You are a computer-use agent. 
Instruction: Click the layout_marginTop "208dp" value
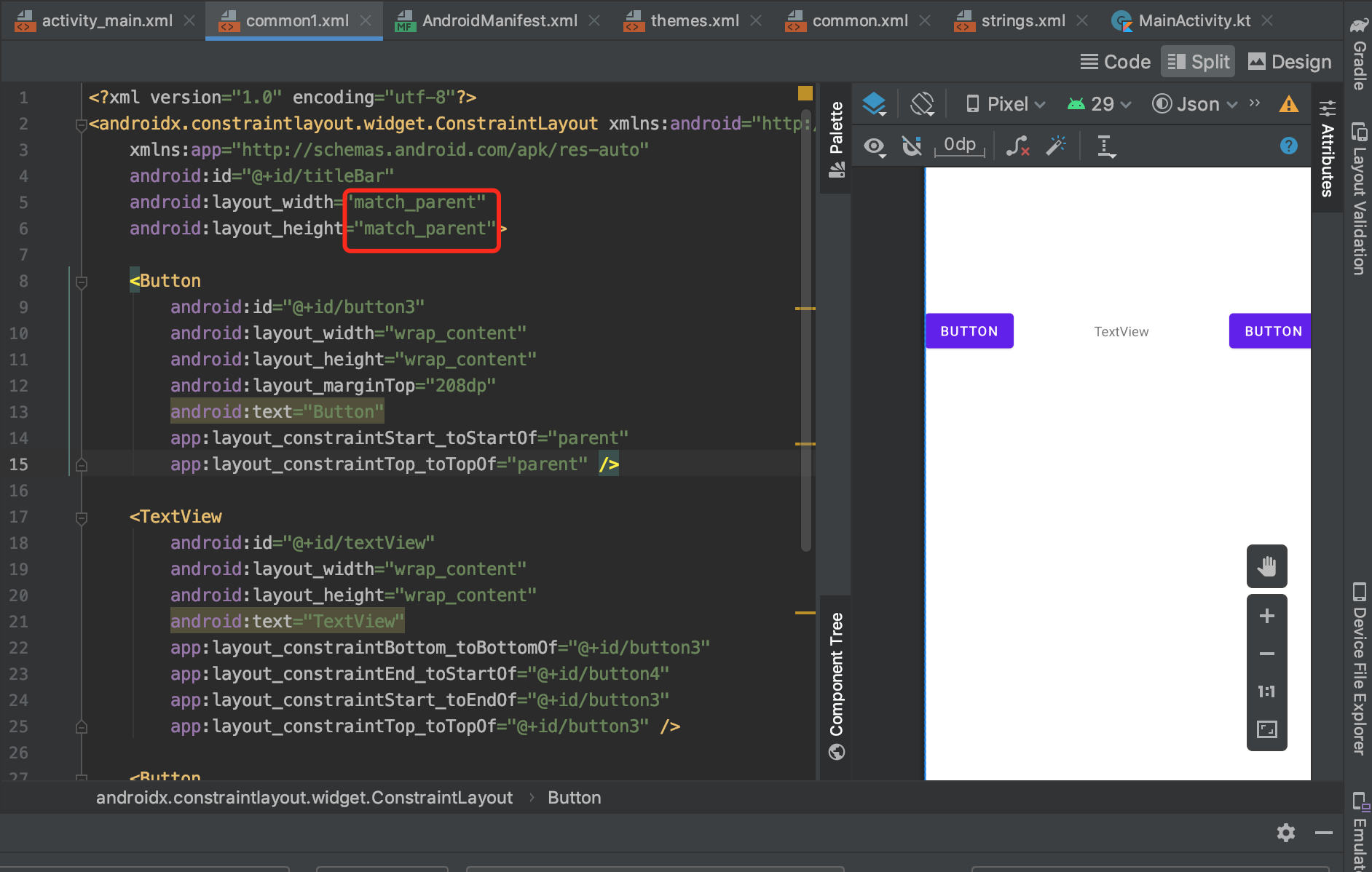click(x=461, y=386)
